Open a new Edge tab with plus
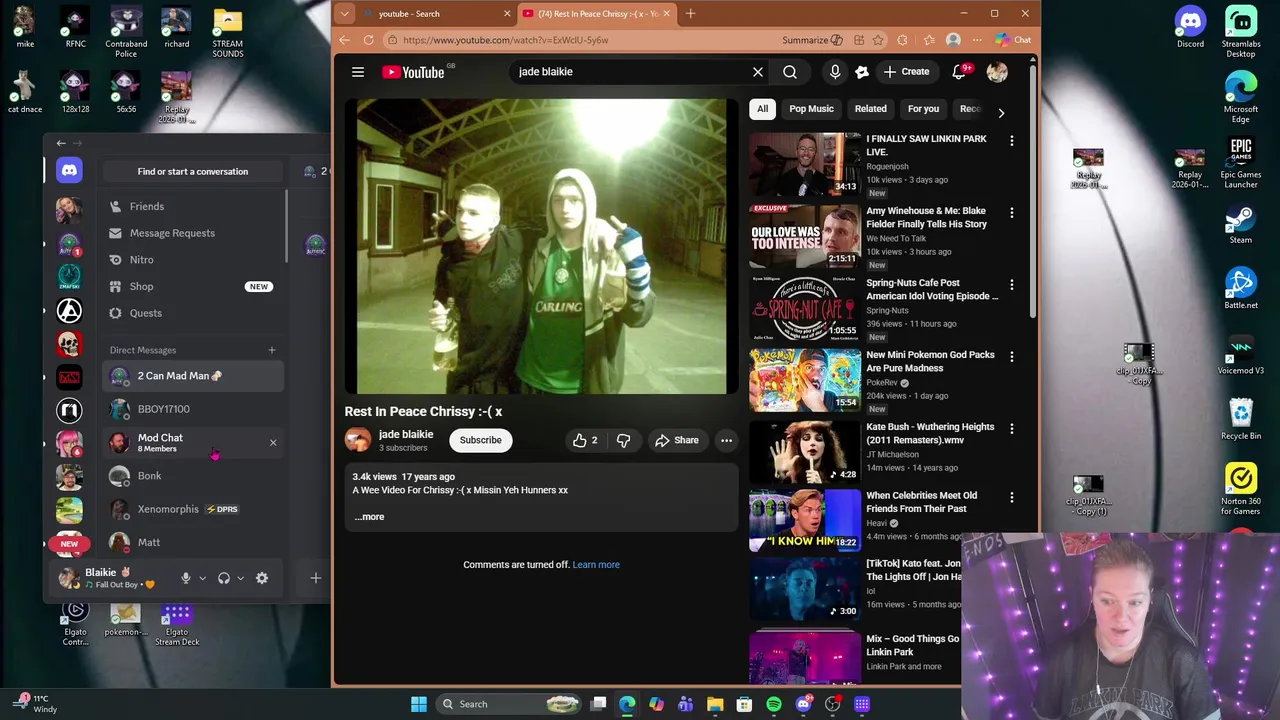 pos(690,14)
